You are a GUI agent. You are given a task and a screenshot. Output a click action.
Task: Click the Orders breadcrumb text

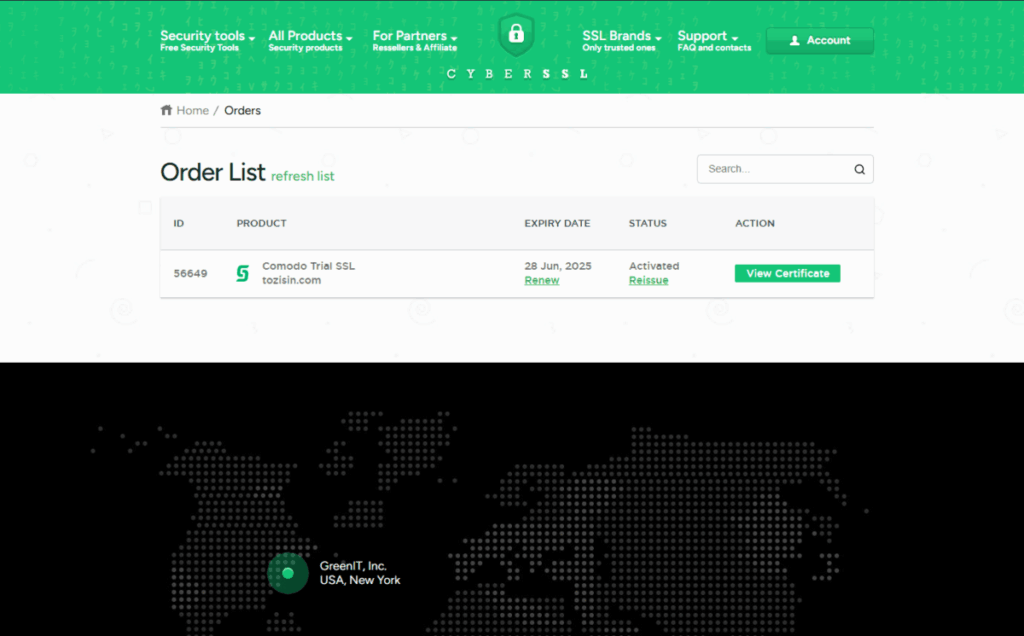point(242,110)
